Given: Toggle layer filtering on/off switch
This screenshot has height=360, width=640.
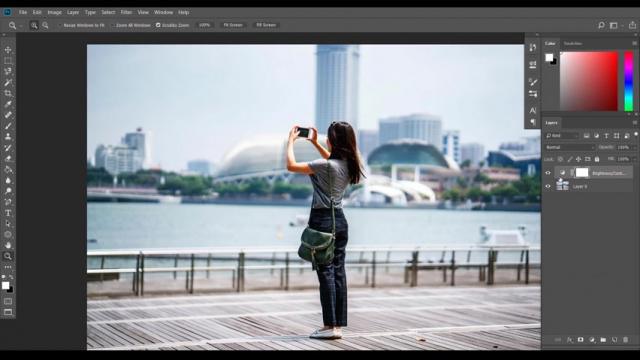Looking at the screenshot, I should [x=636, y=134].
